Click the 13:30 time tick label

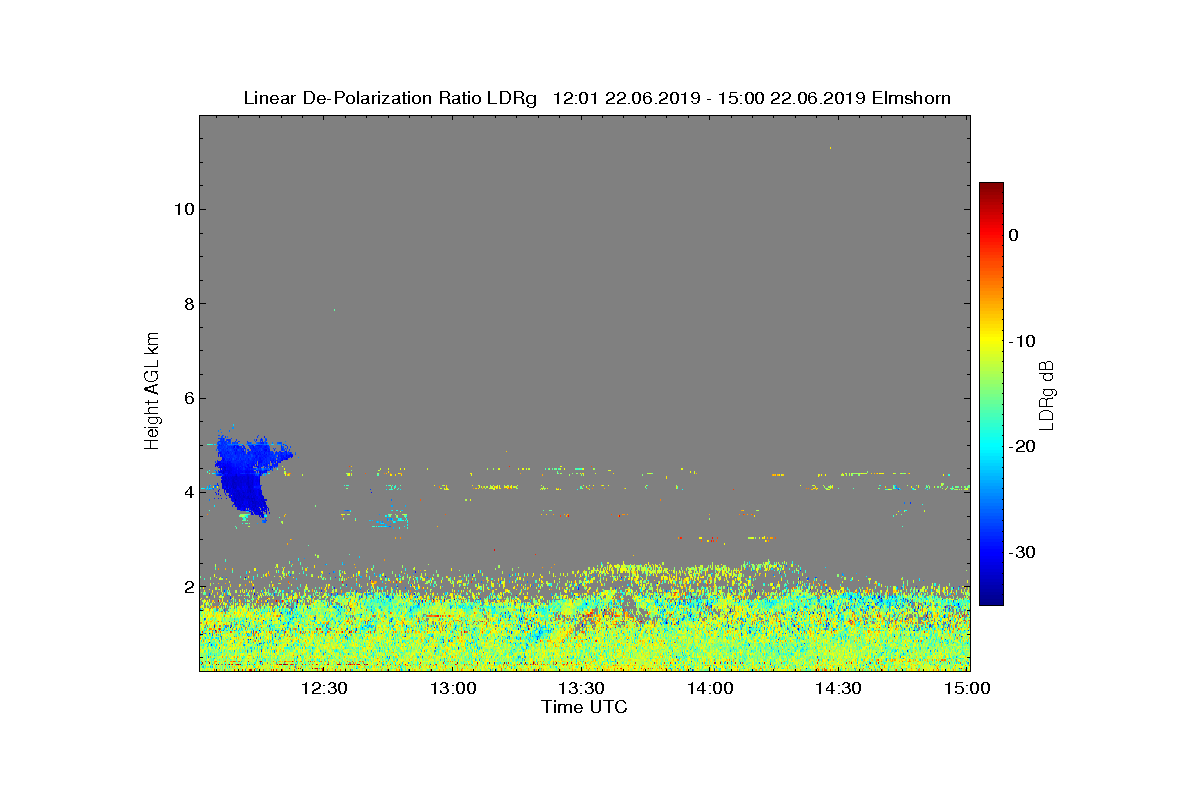point(582,688)
